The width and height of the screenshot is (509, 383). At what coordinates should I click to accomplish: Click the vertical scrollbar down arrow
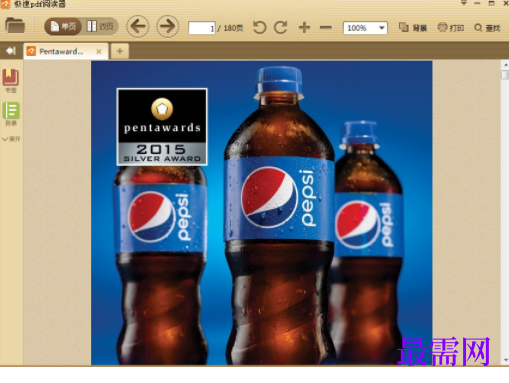(x=505, y=360)
